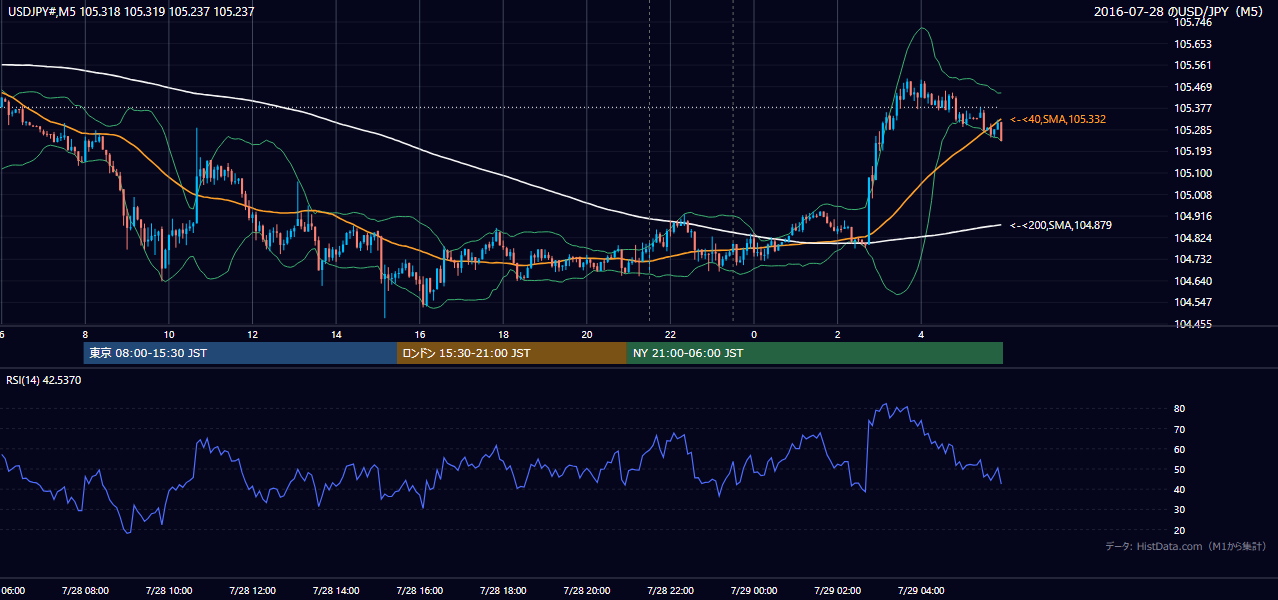Click price axis value 104.732

(1194, 259)
